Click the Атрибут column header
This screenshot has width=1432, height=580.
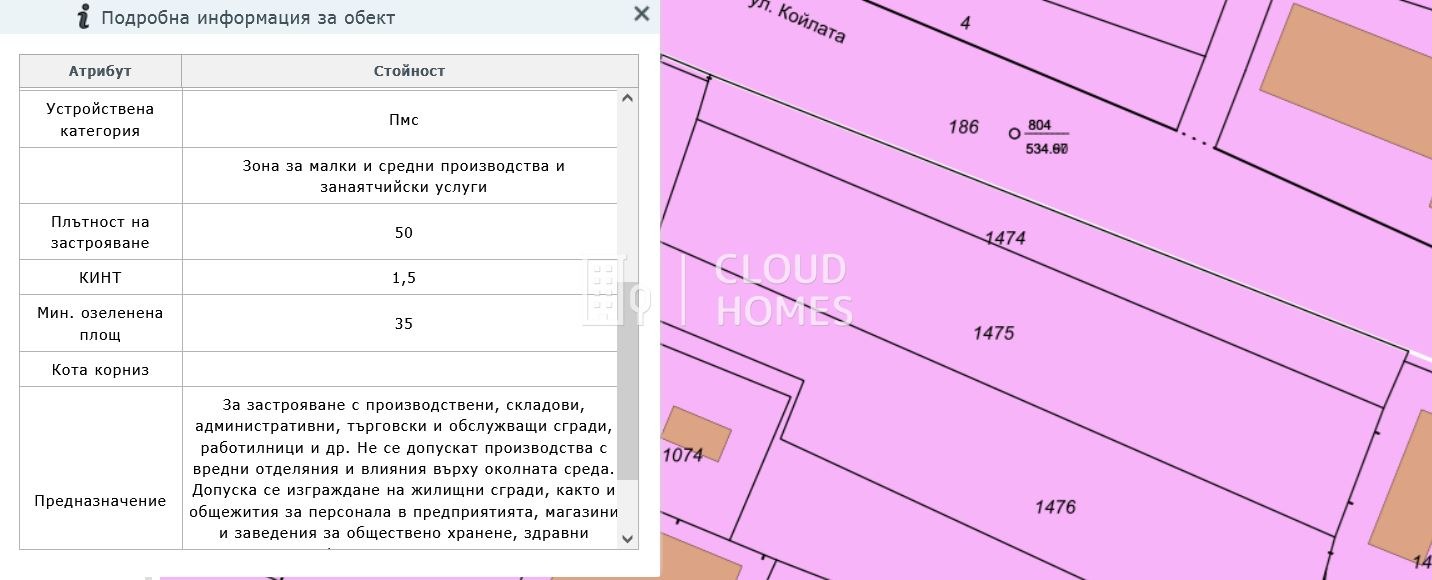100,71
